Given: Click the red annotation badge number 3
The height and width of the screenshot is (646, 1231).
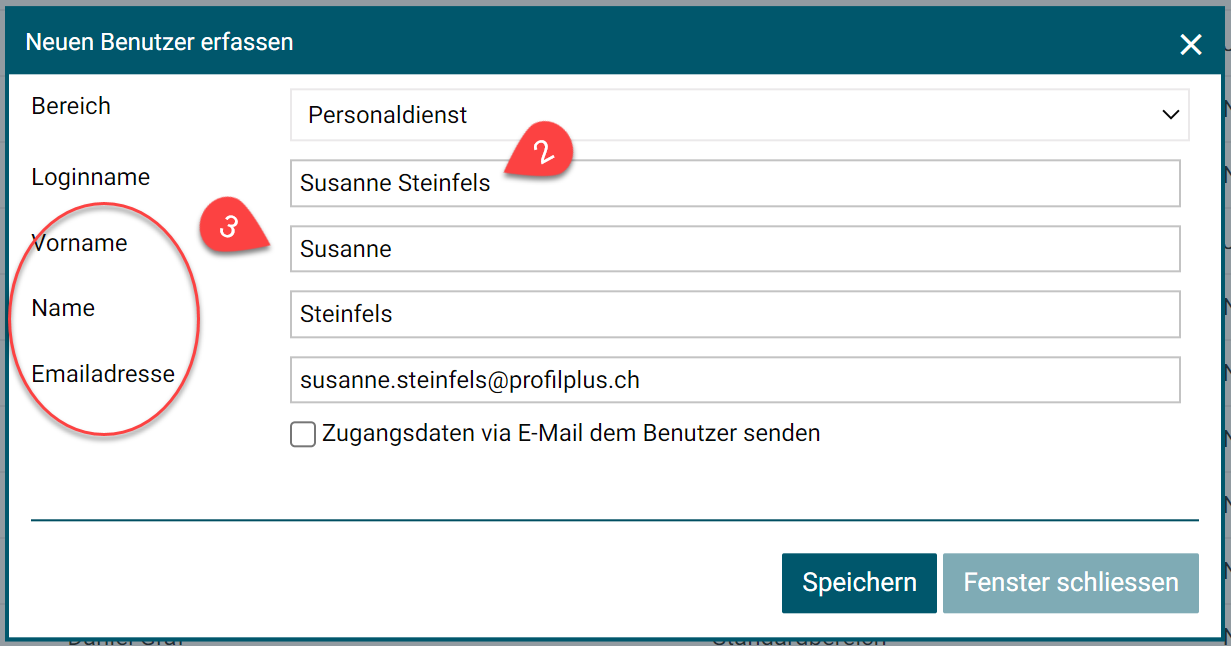Looking at the screenshot, I should pyautogui.click(x=230, y=226).
